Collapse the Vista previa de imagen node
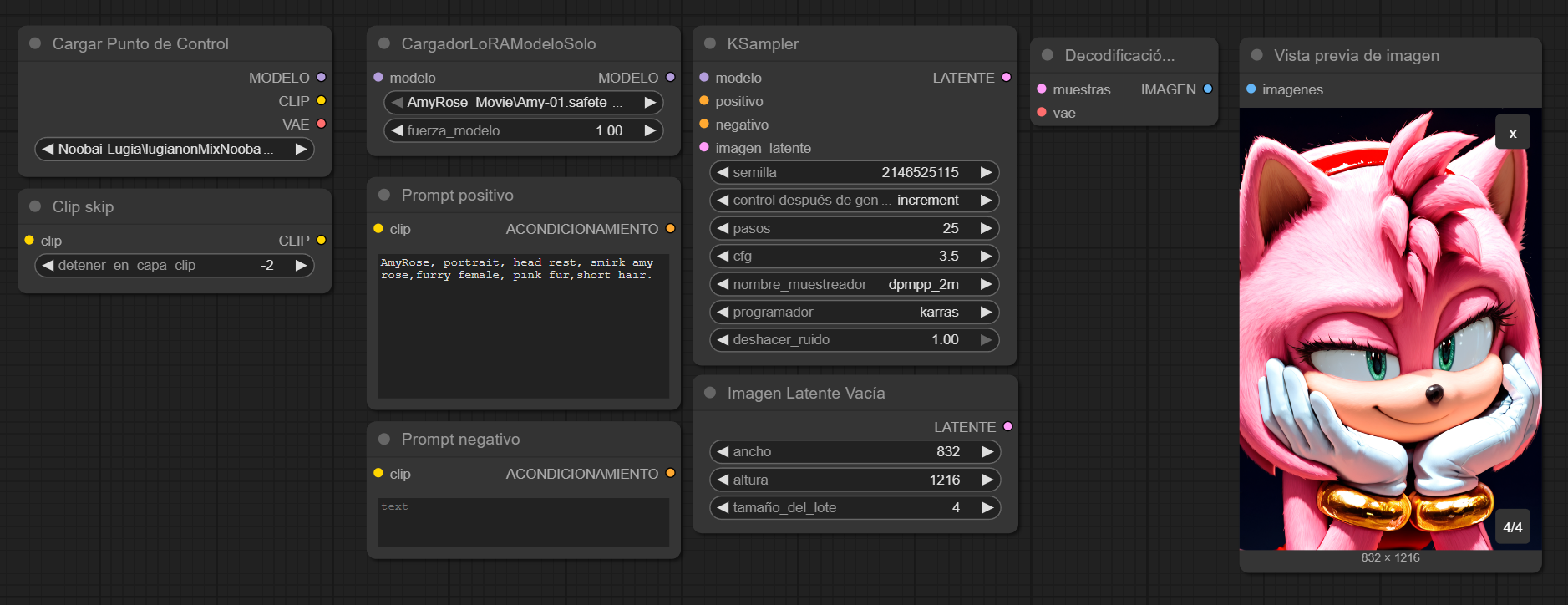 [x=1256, y=55]
